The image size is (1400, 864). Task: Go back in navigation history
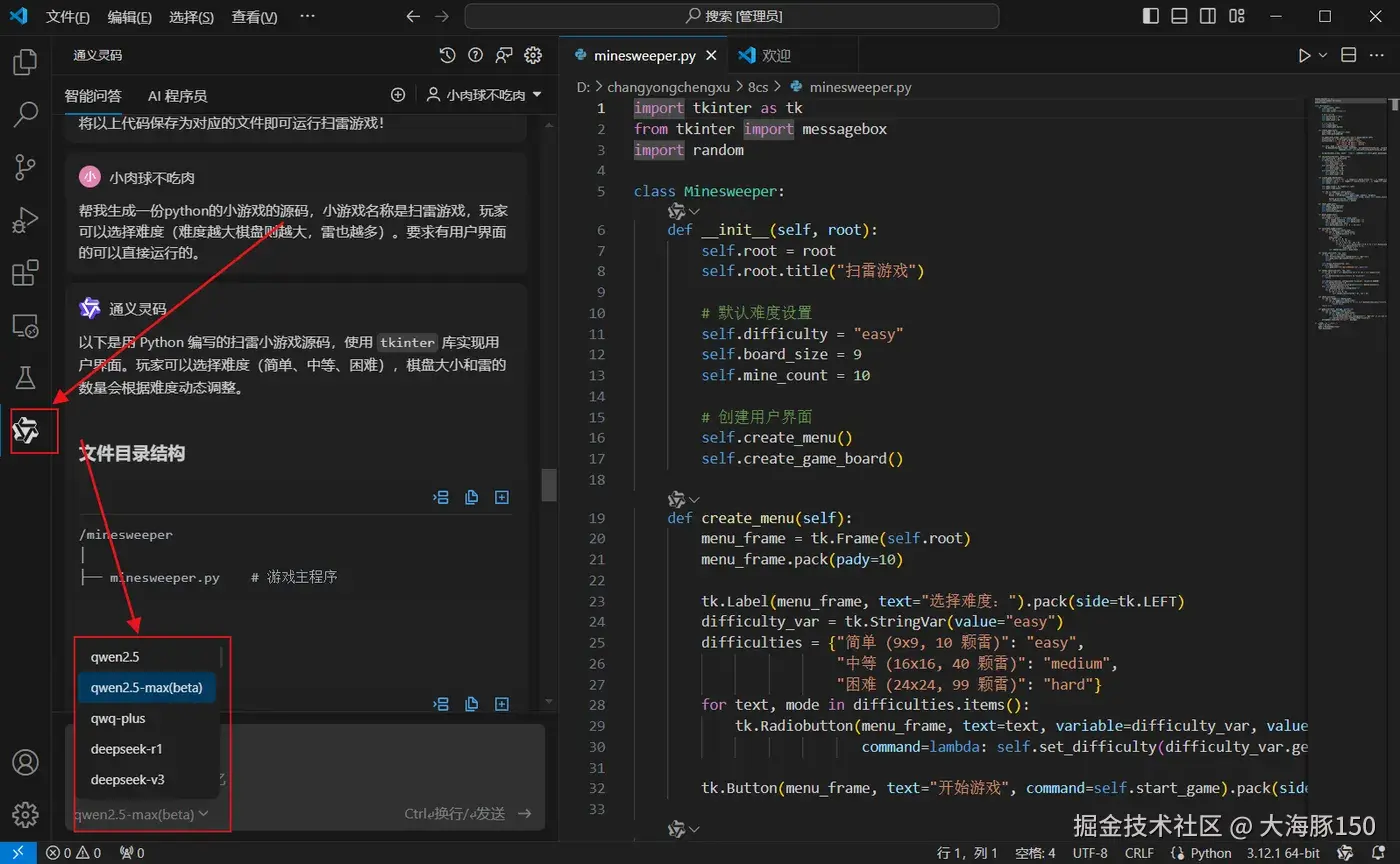tap(413, 16)
